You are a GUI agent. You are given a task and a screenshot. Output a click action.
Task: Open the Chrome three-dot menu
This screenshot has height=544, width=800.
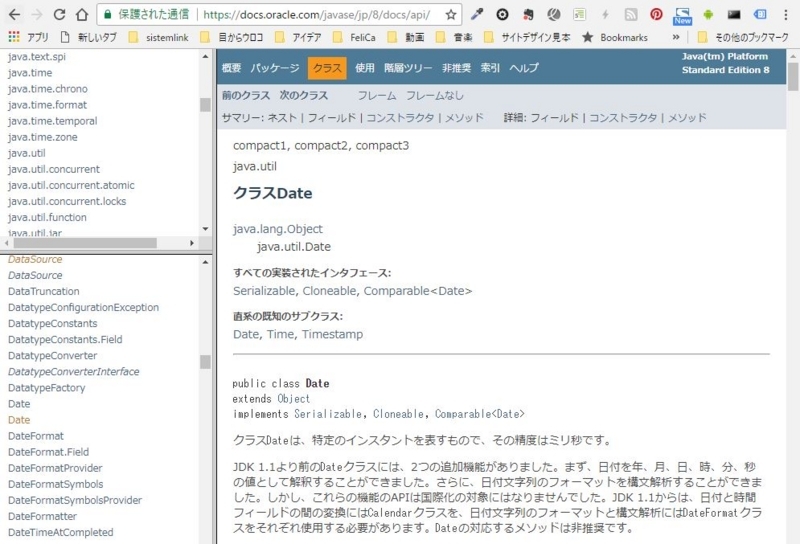click(x=786, y=15)
